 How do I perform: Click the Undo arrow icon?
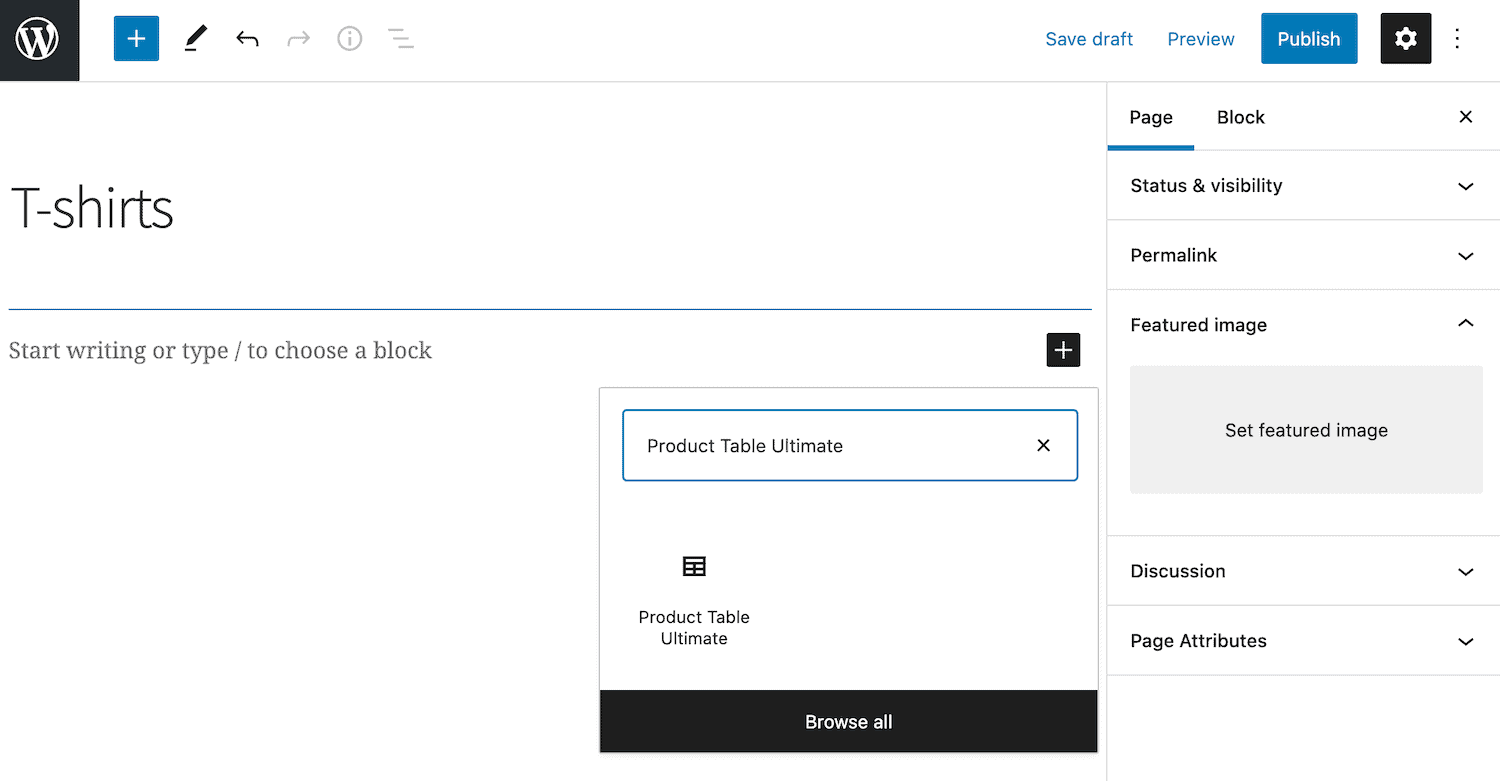click(247, 39)
